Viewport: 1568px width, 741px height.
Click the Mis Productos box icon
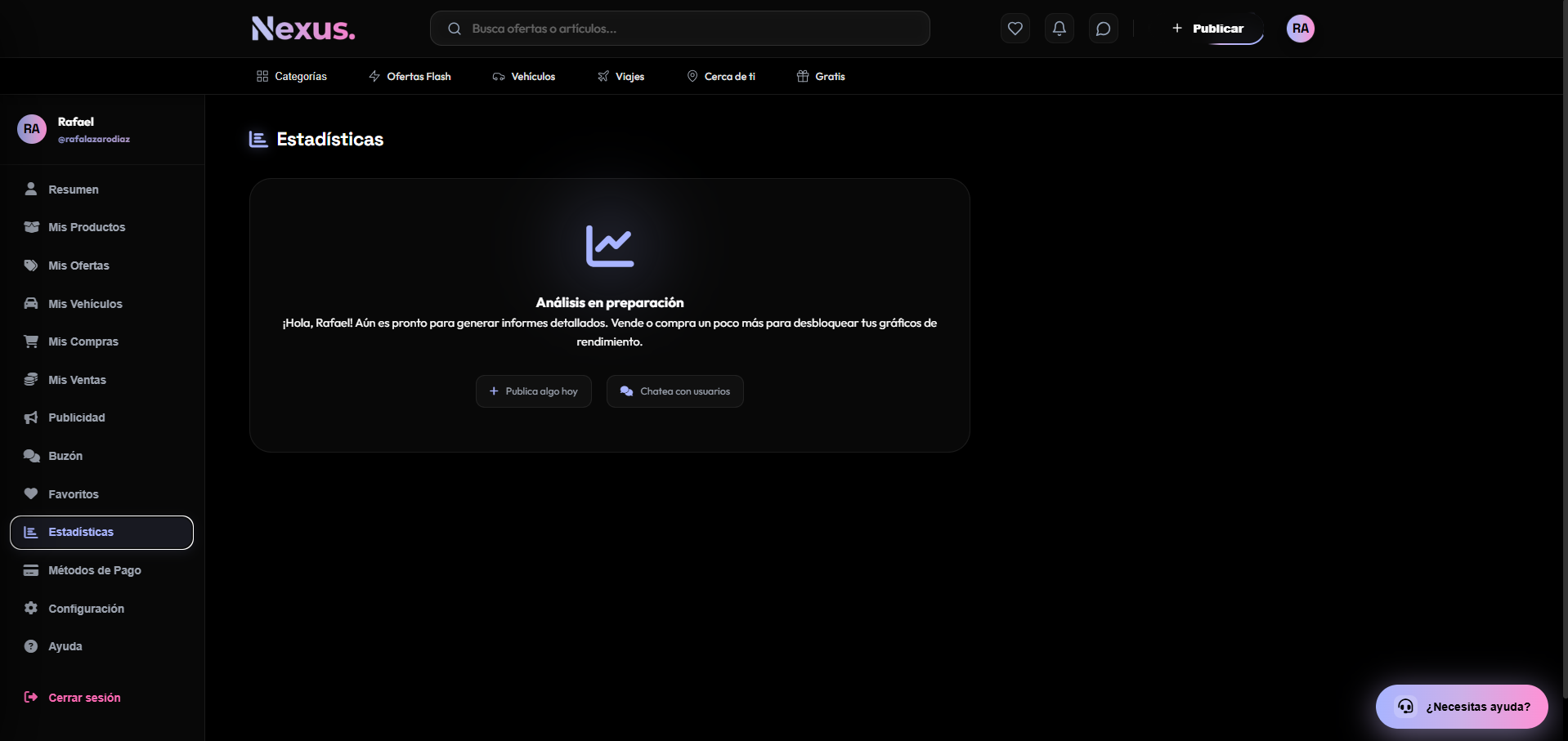[31, 227]
